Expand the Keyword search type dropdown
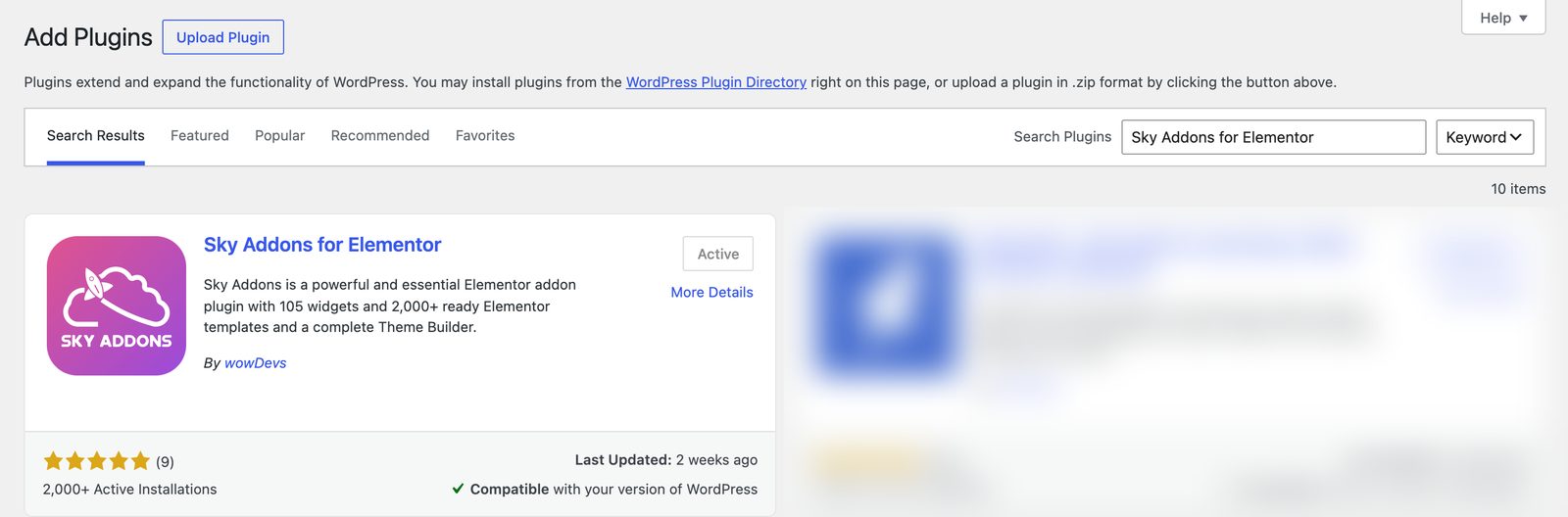 pyautogui.click(x=1485, y=137)
